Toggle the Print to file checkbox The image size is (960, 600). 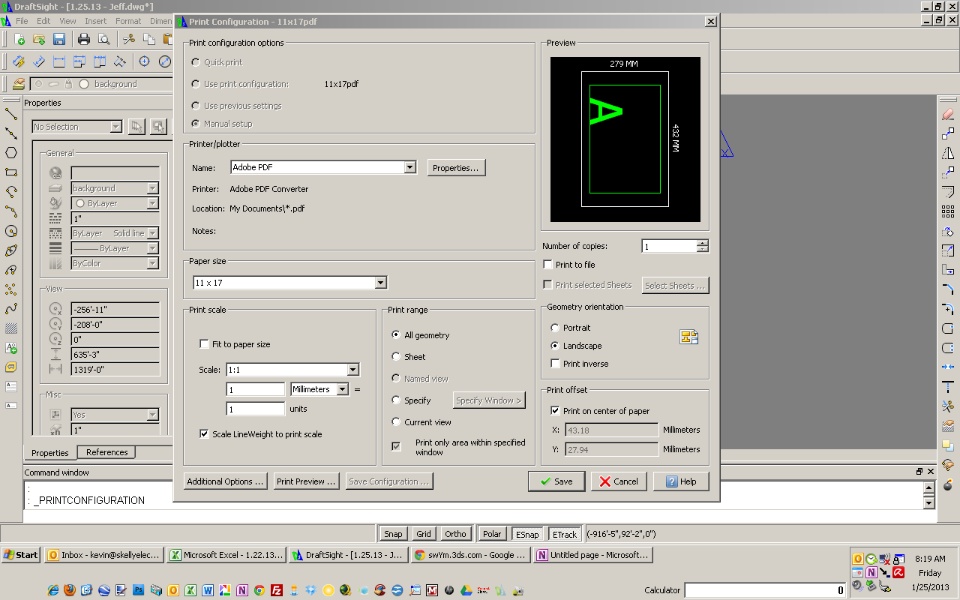548,264
